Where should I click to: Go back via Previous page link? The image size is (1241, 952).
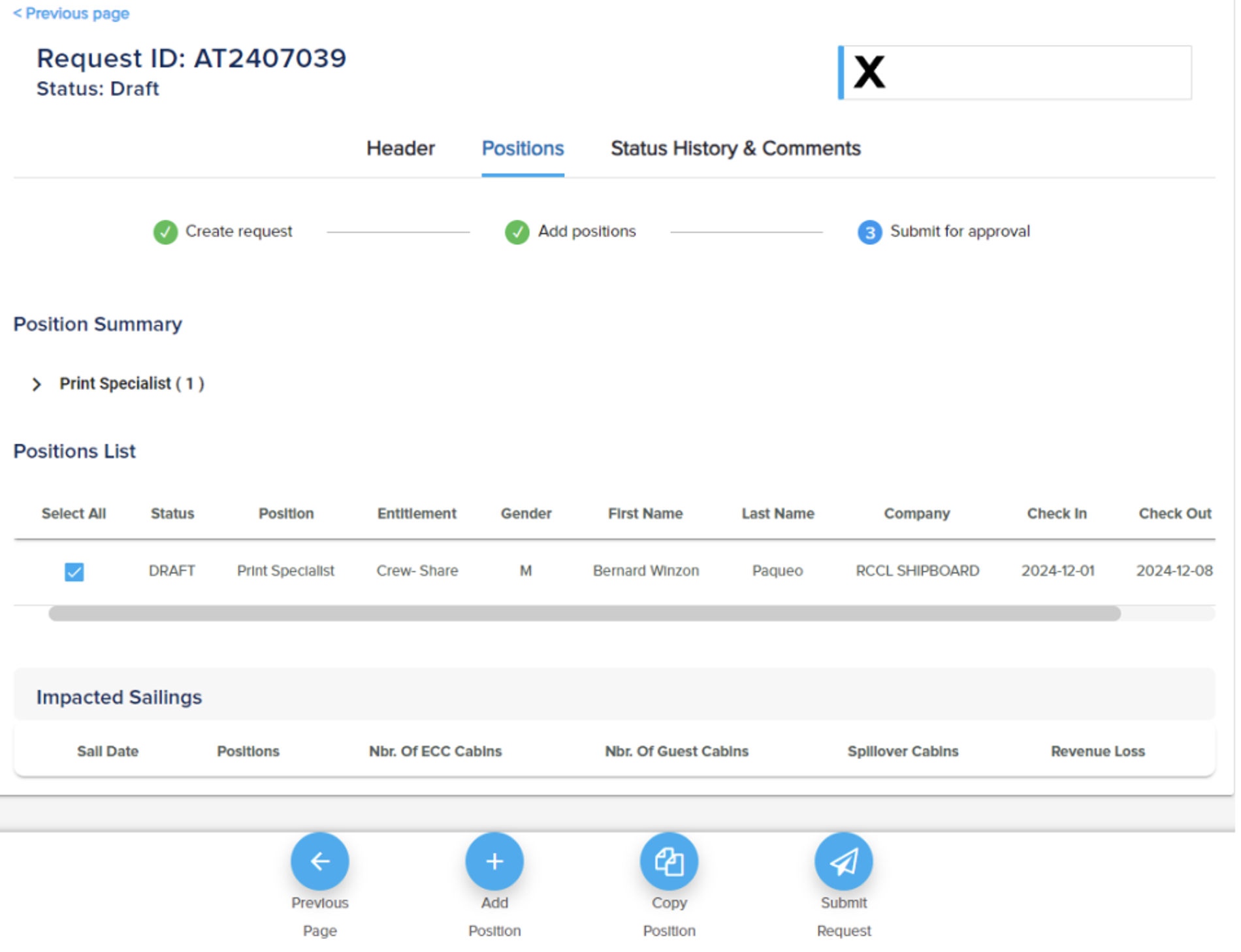71,13
